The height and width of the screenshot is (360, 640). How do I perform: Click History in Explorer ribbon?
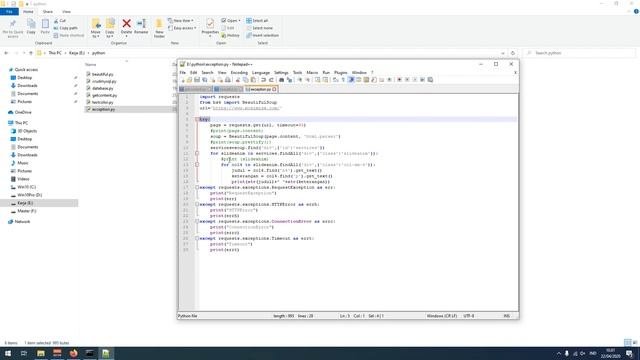(x=231, y=36)
